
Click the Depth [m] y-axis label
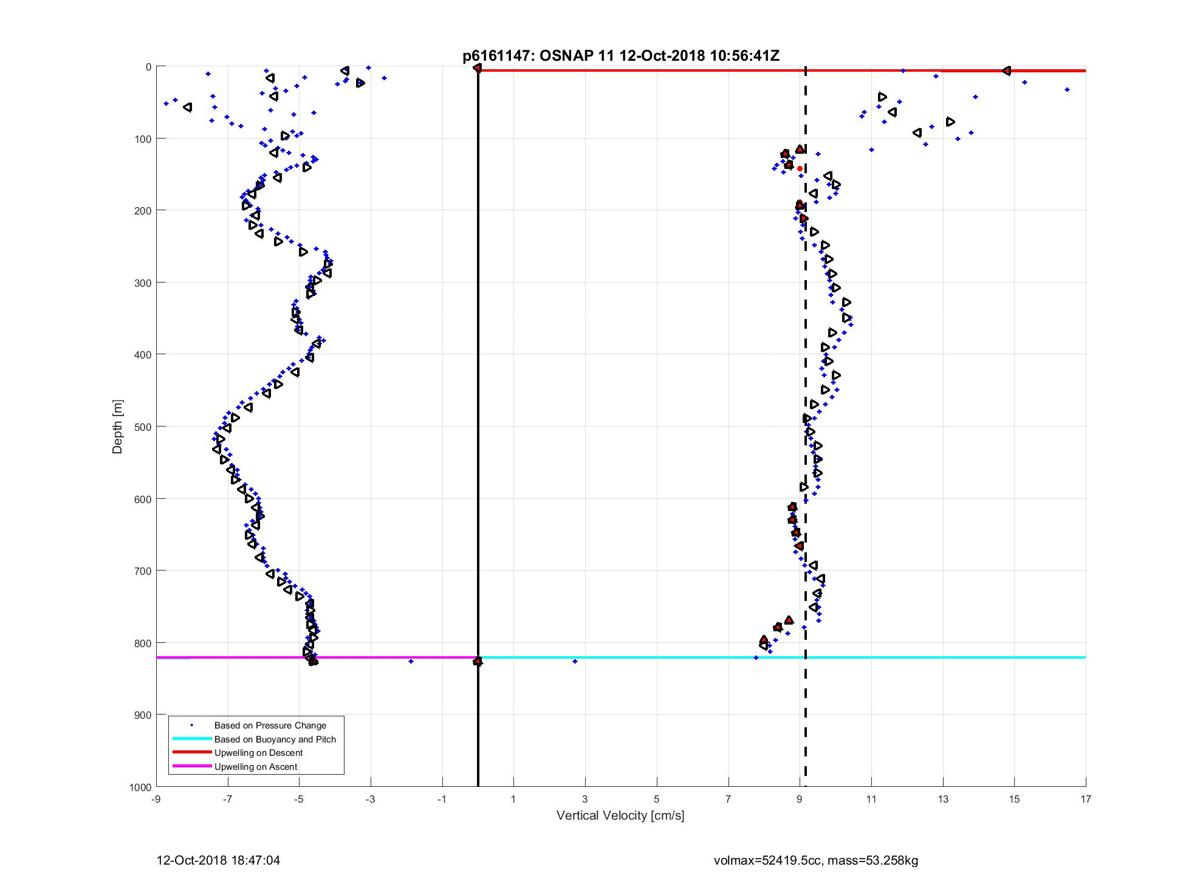click(x=118, y=427)
